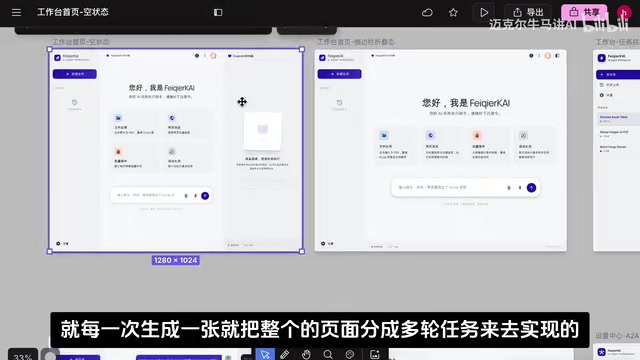640x360 pixels.
Task: Open the hamburger main menu
Action: click(x=16, y=13)
